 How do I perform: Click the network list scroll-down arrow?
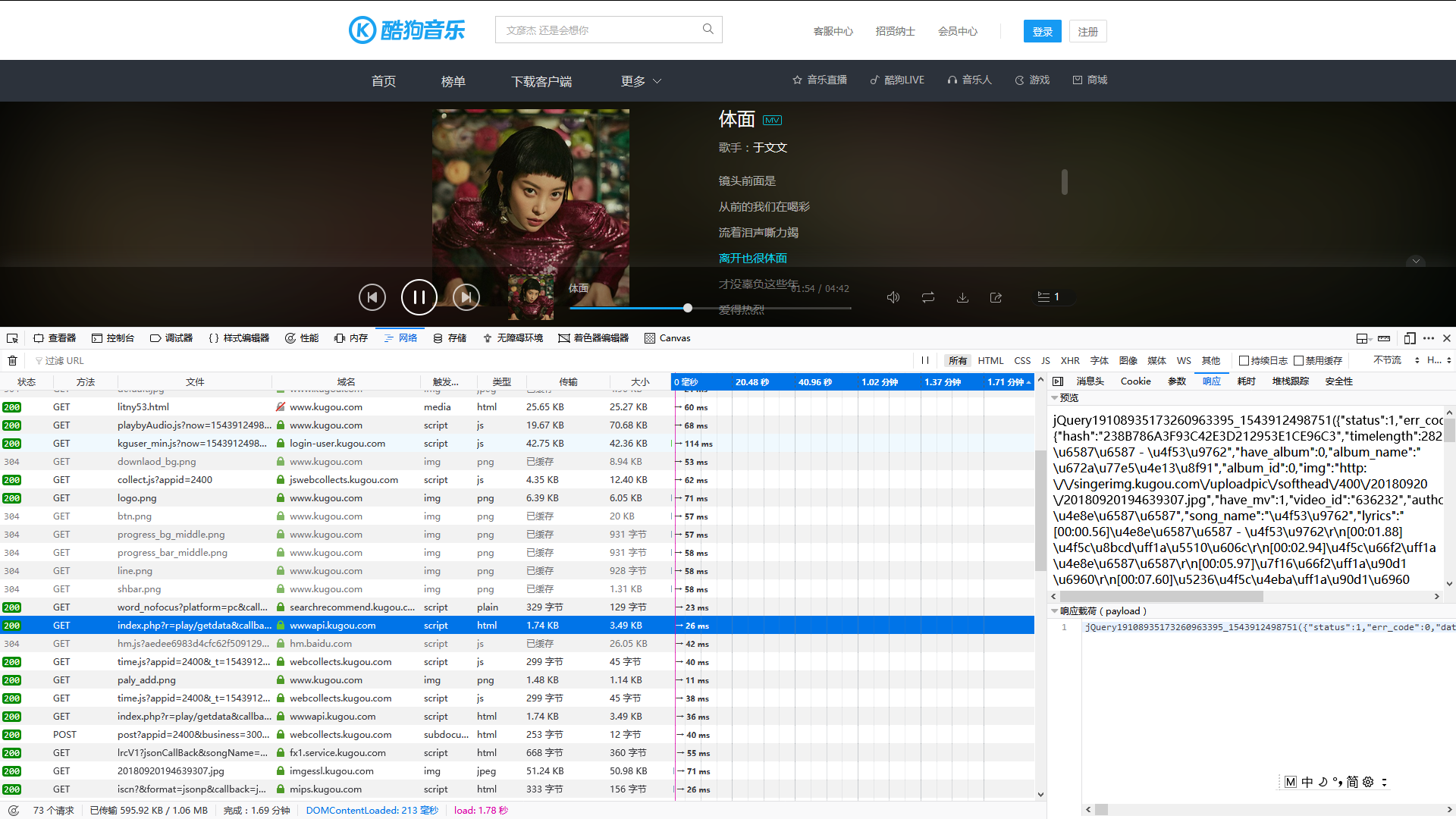click(x=1040, y=795)
